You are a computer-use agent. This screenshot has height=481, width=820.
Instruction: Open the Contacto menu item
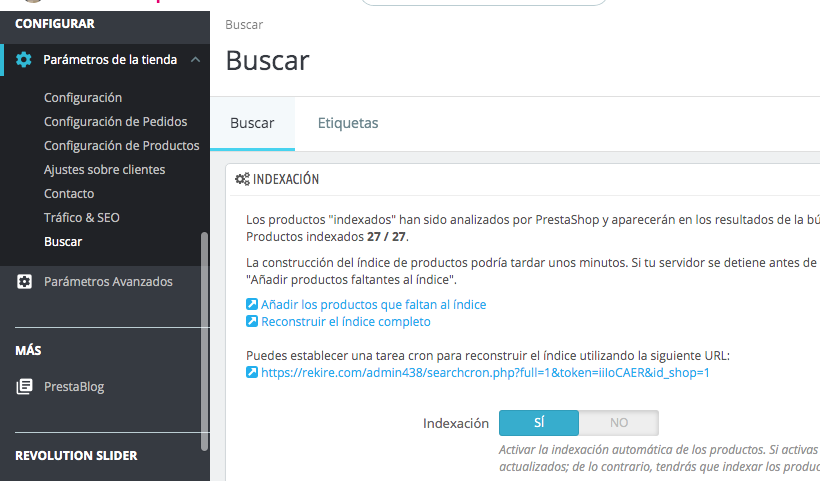click(69, 194)
